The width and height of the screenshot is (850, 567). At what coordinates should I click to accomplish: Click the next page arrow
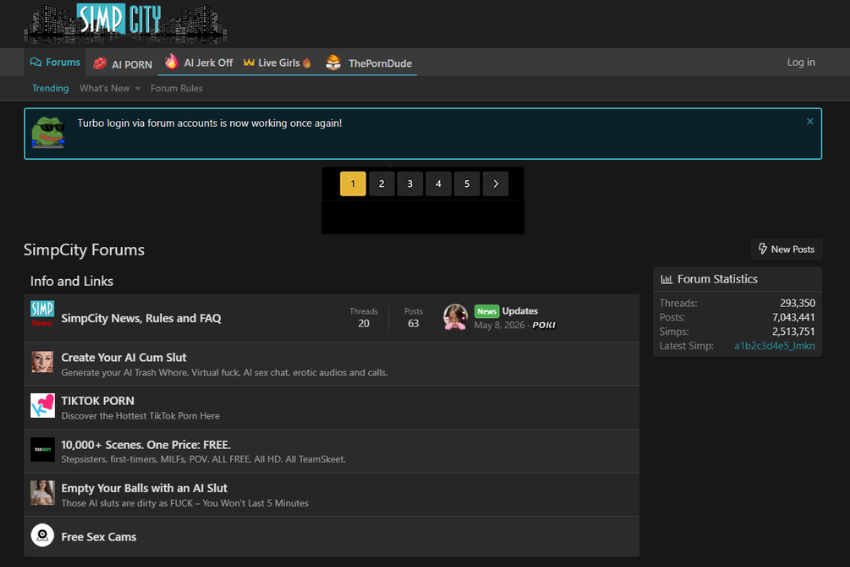point(495,184)
